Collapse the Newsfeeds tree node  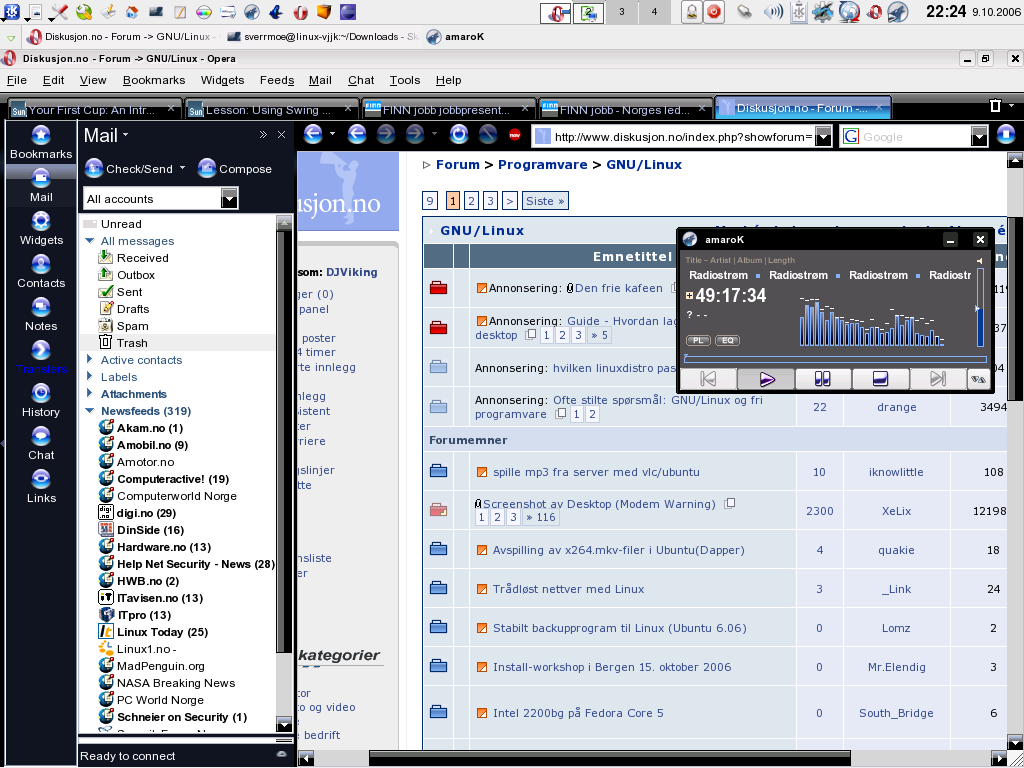(90, 411)
